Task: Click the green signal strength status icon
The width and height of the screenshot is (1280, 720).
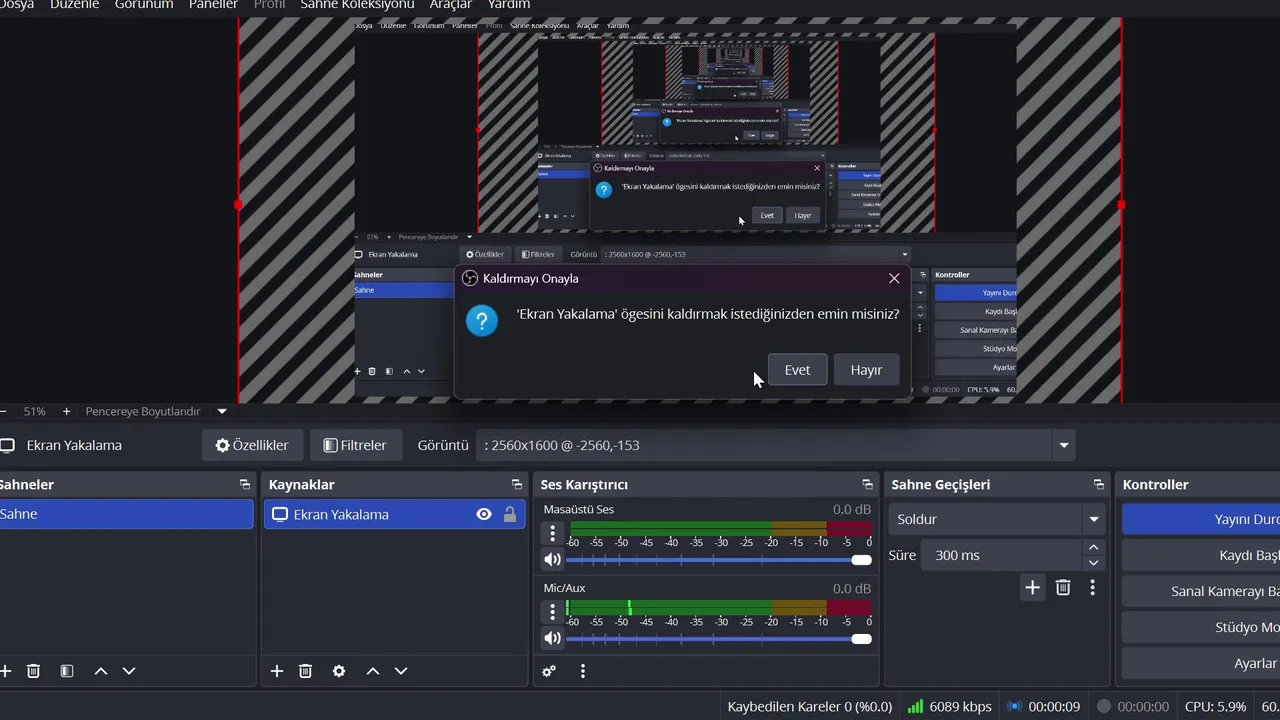Action: (915, 706)
